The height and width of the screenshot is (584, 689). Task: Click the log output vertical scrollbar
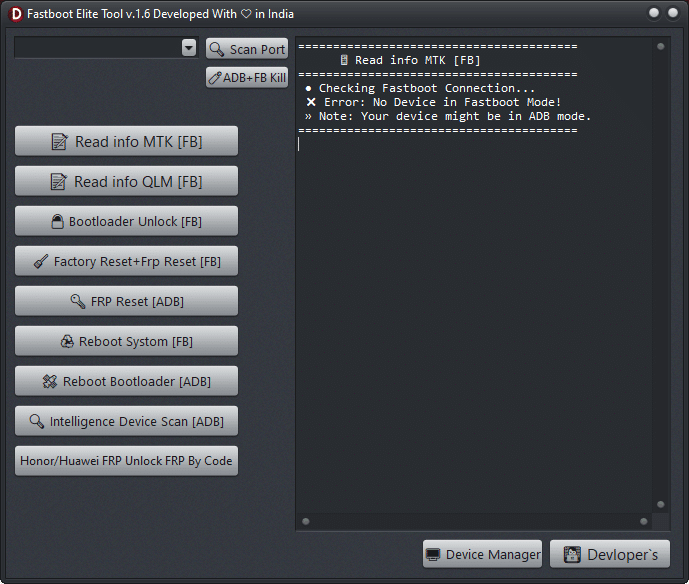pyautogui.click(x=660, y=275)
